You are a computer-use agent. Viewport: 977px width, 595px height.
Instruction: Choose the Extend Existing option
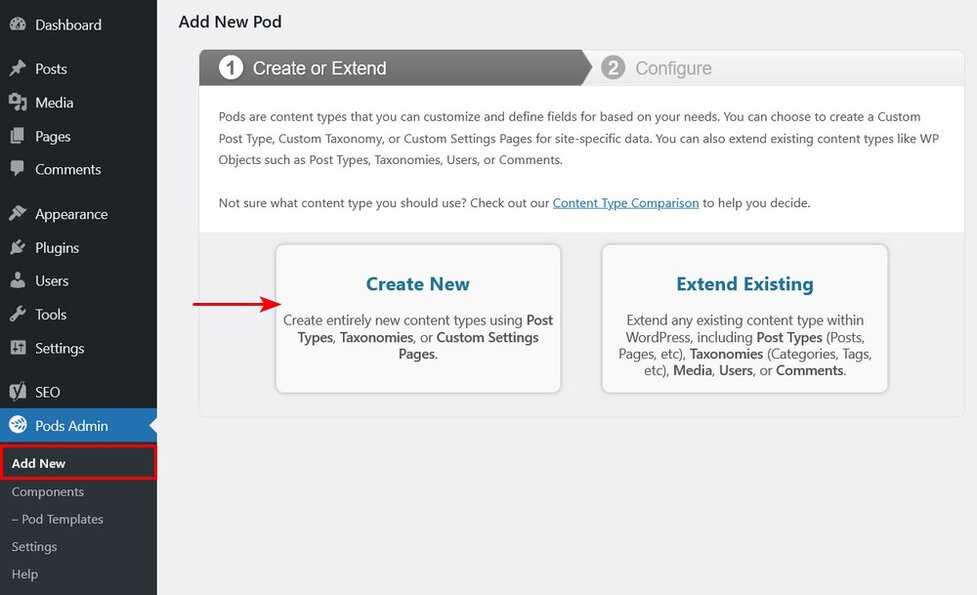tap(744, 319)
